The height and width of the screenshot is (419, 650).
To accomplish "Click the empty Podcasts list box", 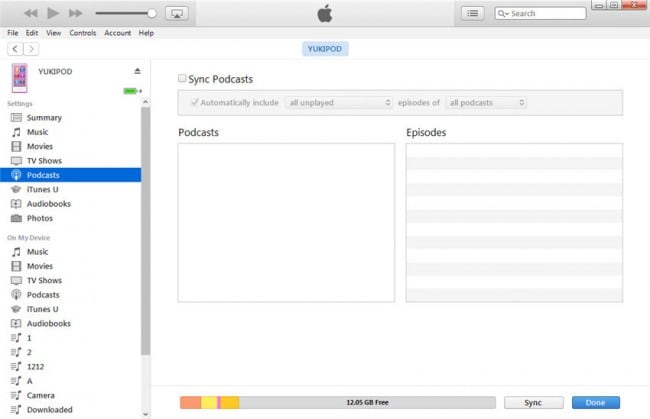I will pyautogui.click(x=286, y=223).
